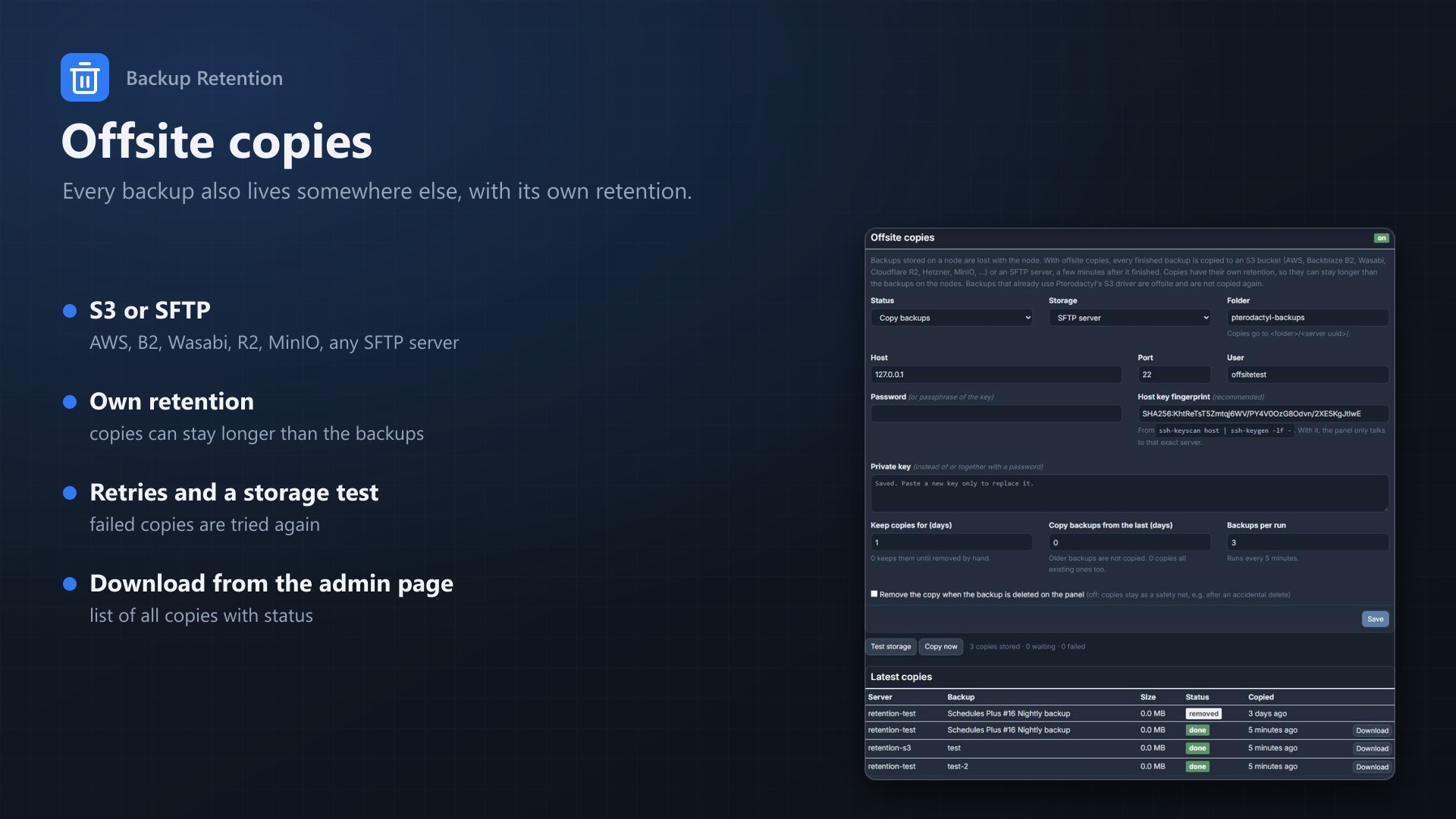The width and height of the screenshot is (1456, 819).
Task: Click the '3 copies stored · 0 waiting · 0 failed' text
Action: 1027,647
